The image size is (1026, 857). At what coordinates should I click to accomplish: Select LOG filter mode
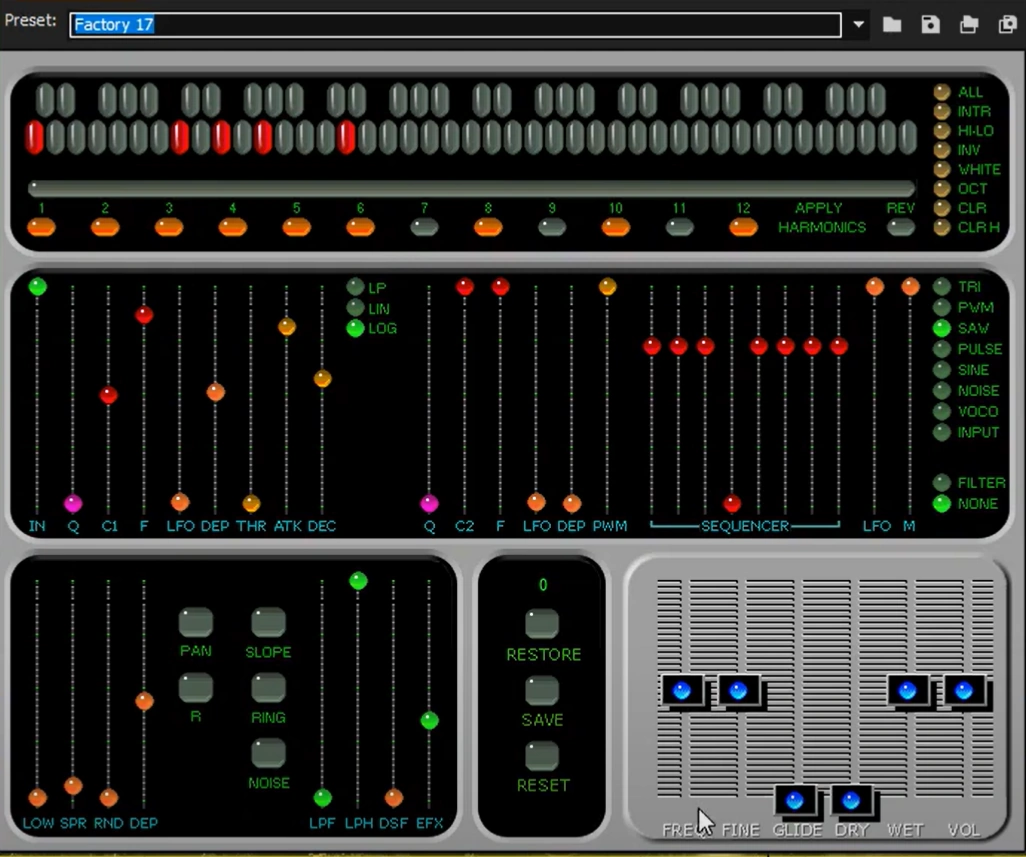(x=355, y=328)
